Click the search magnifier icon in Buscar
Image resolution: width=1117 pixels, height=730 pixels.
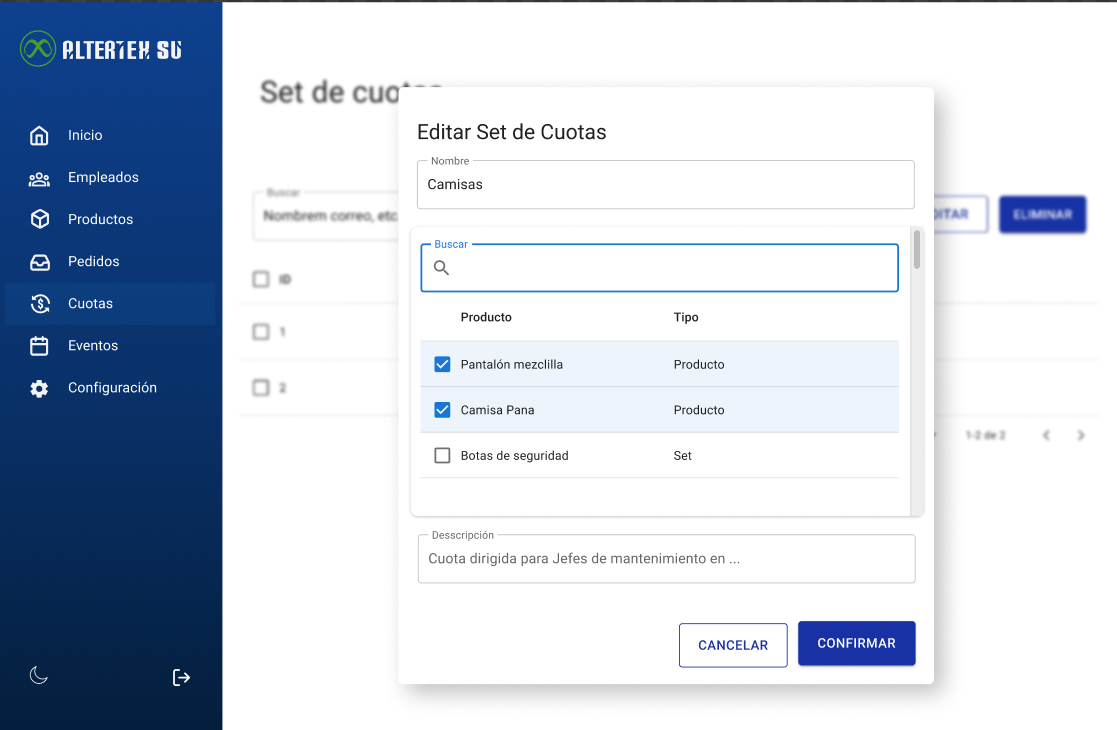(x=442, y=268)
